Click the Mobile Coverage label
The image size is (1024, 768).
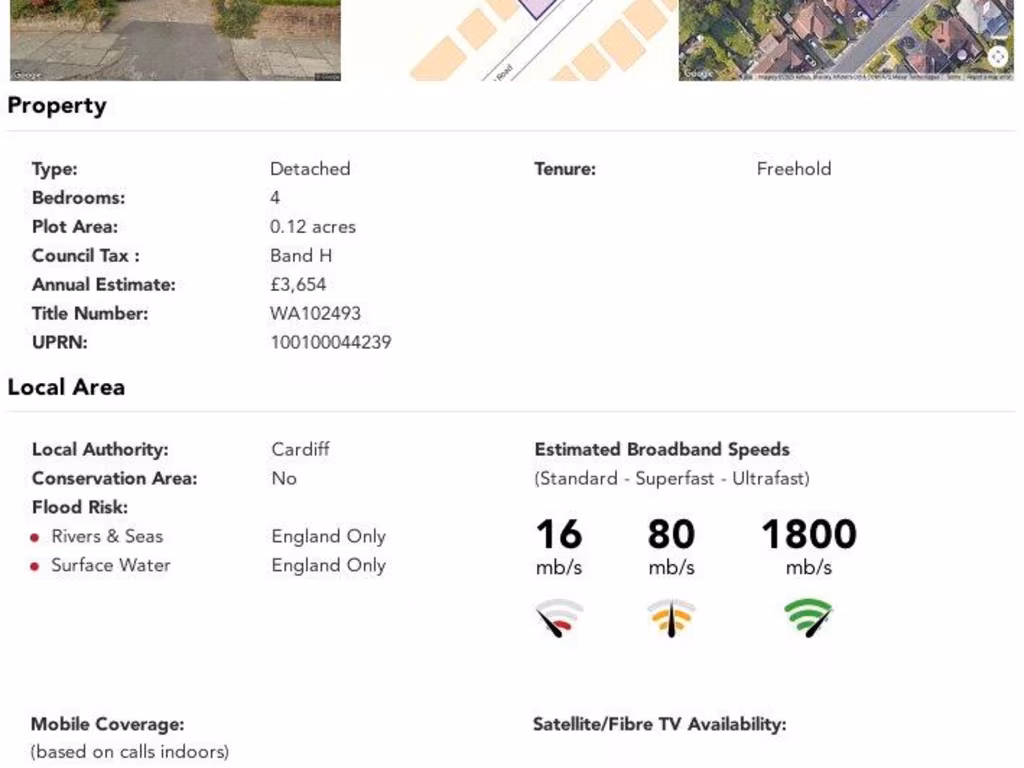pyautogui.click(x=108, y=724)
